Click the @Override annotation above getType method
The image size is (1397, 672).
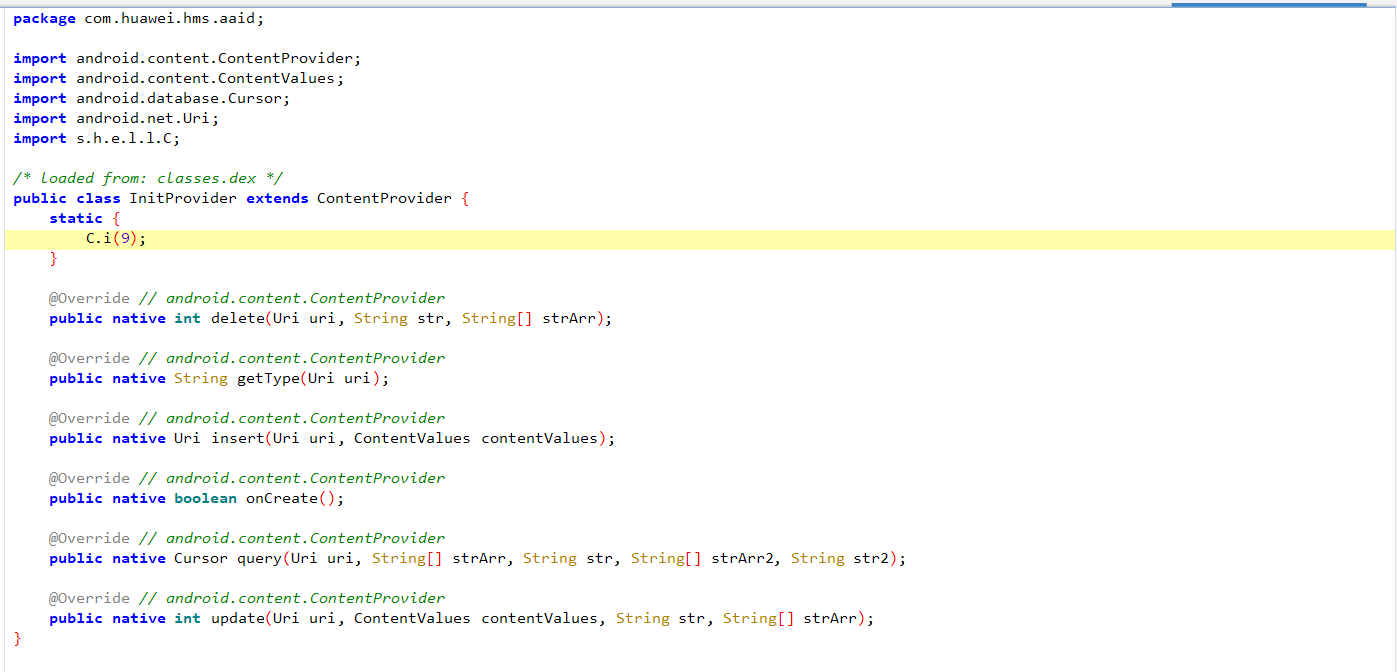point(90,358)
